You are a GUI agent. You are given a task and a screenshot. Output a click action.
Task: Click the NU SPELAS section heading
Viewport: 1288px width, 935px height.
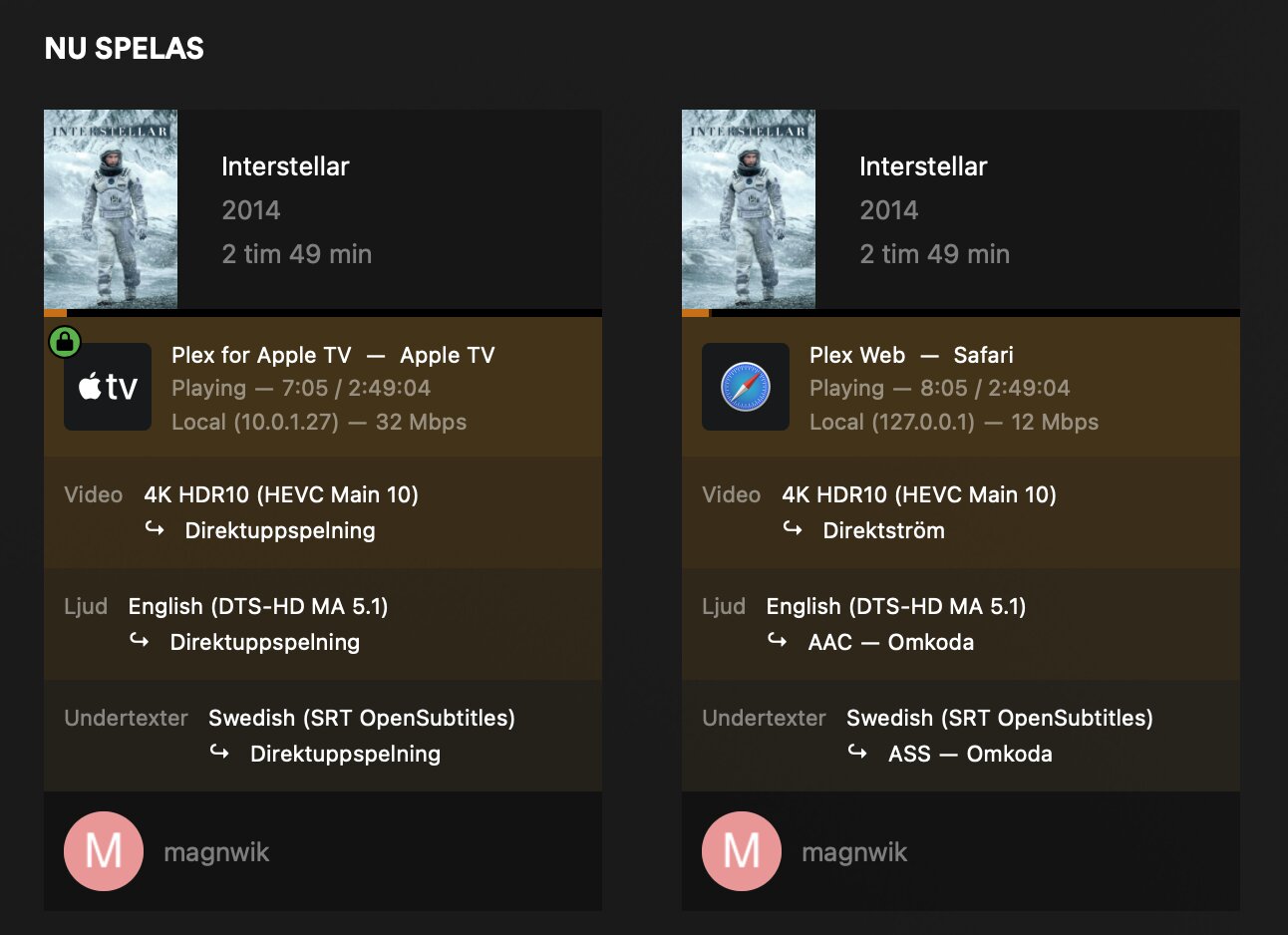pos(125,48)
